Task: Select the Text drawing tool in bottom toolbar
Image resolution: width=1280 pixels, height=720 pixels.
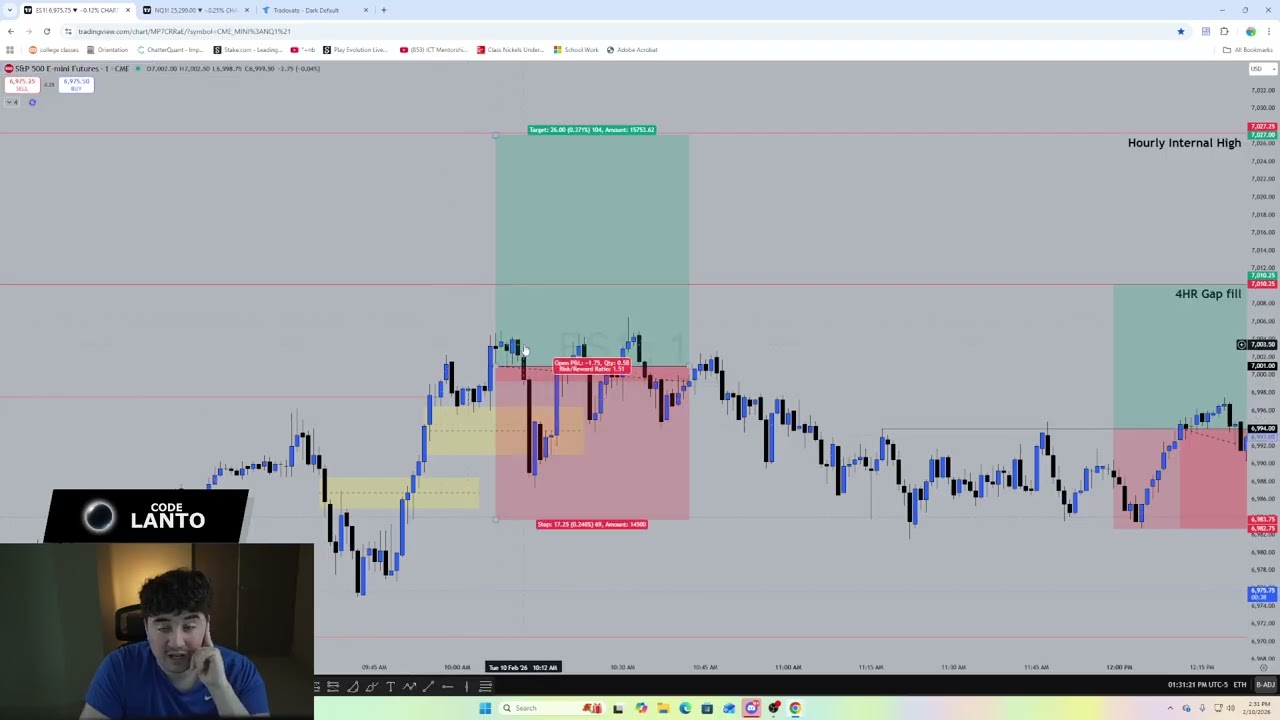Action: (x=390, y=686)
